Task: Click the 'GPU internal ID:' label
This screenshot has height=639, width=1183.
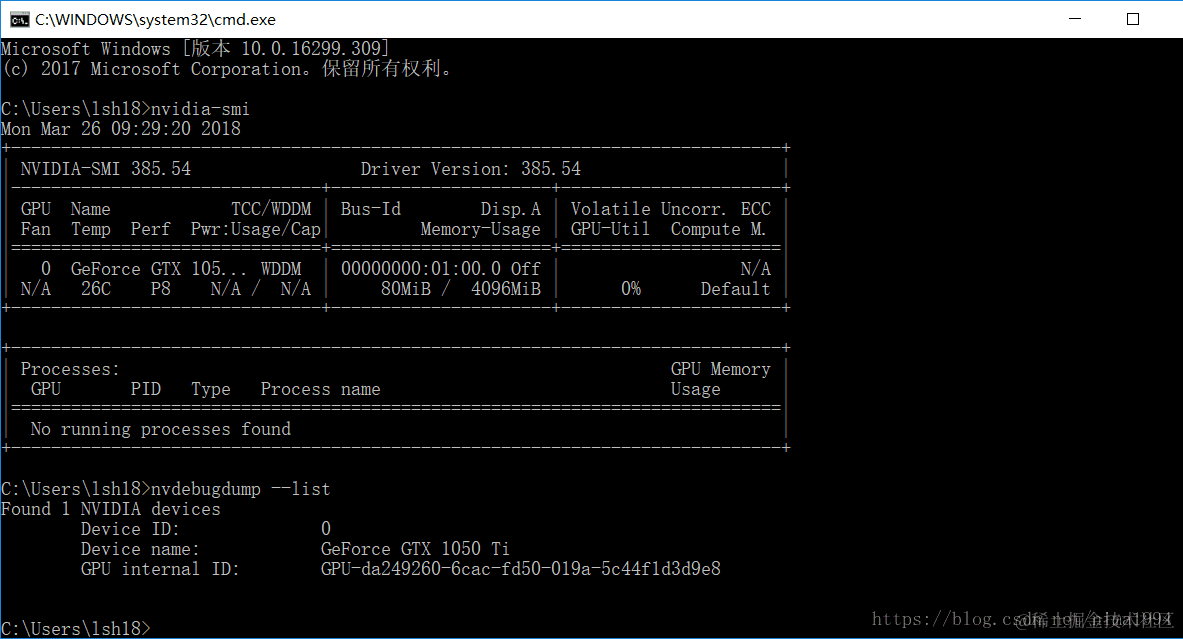Action: (160, 569)
